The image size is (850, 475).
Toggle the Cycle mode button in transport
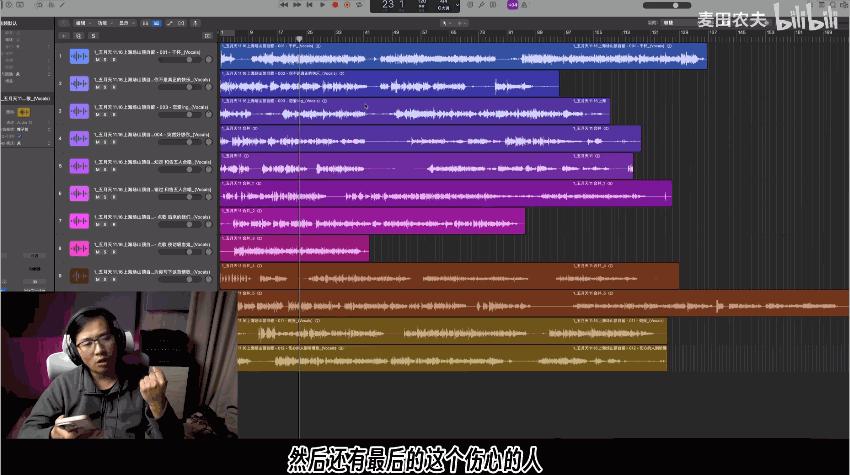pos(359,5)
